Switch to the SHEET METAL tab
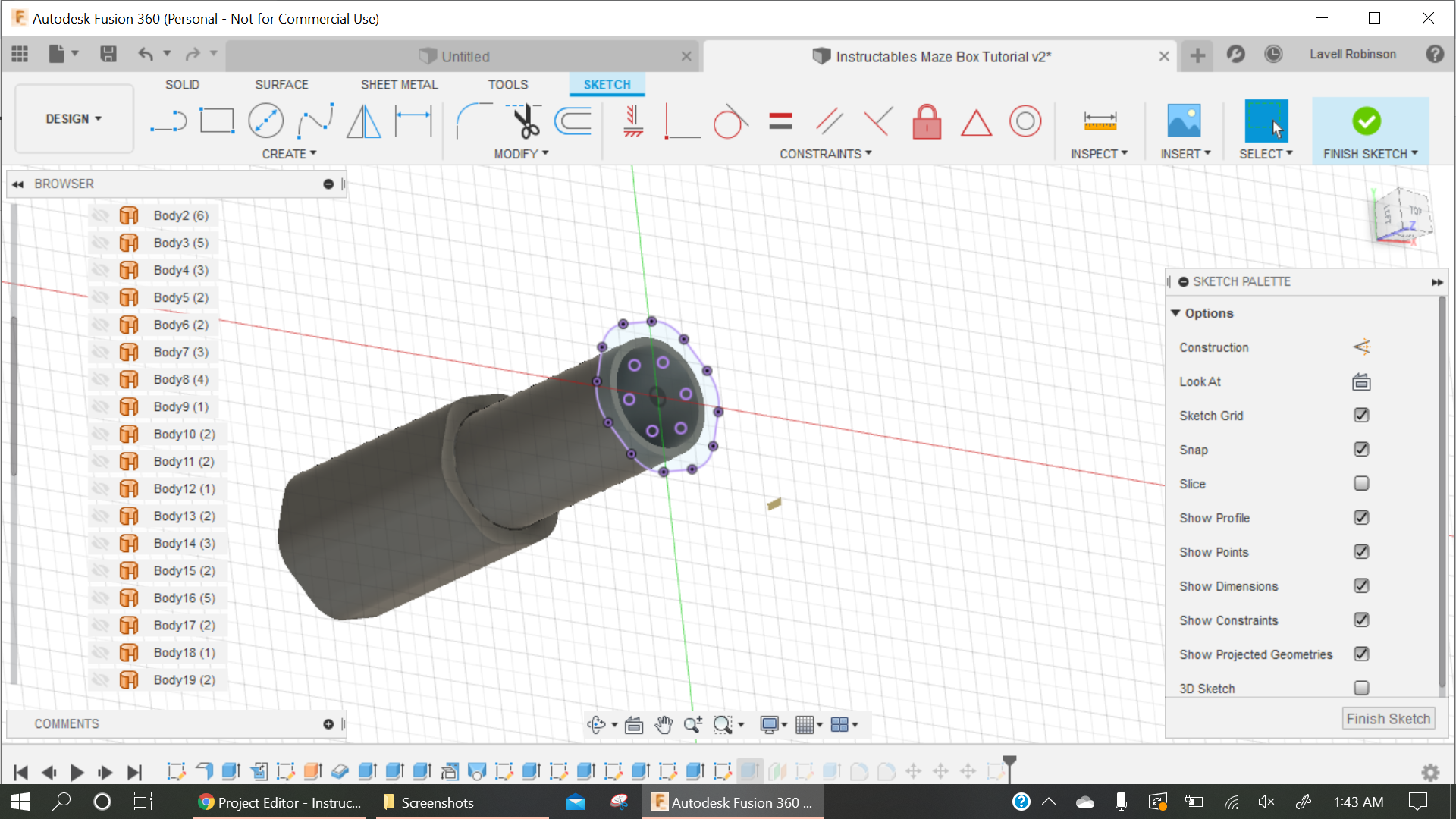The height and width of the screenshot is (819, 1456). pos(400,85)
